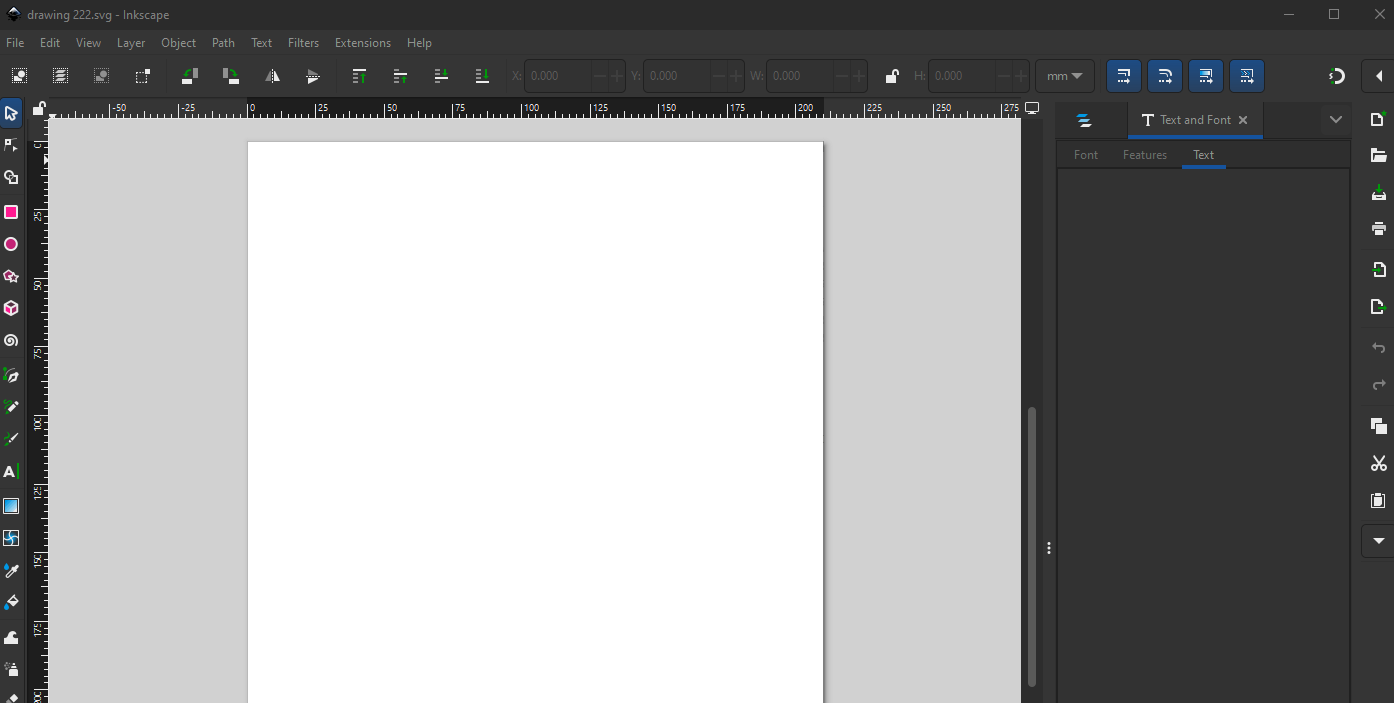The height and width of the screenshot is (703, 1394).
Task: Select the Ellipse tool
Action: click(11, 244)
